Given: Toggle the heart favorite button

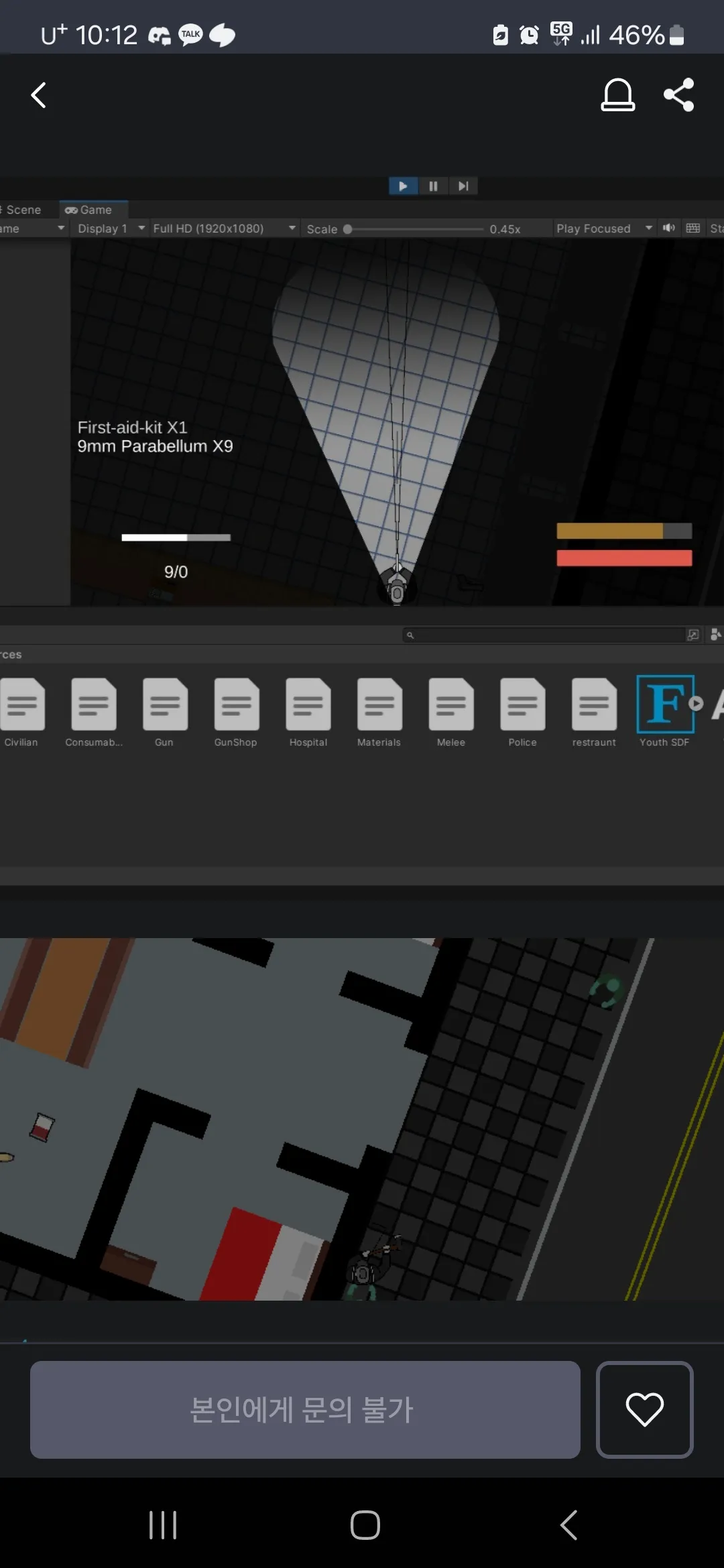Looking at the screenshot, I should (x=644, y=1409).
